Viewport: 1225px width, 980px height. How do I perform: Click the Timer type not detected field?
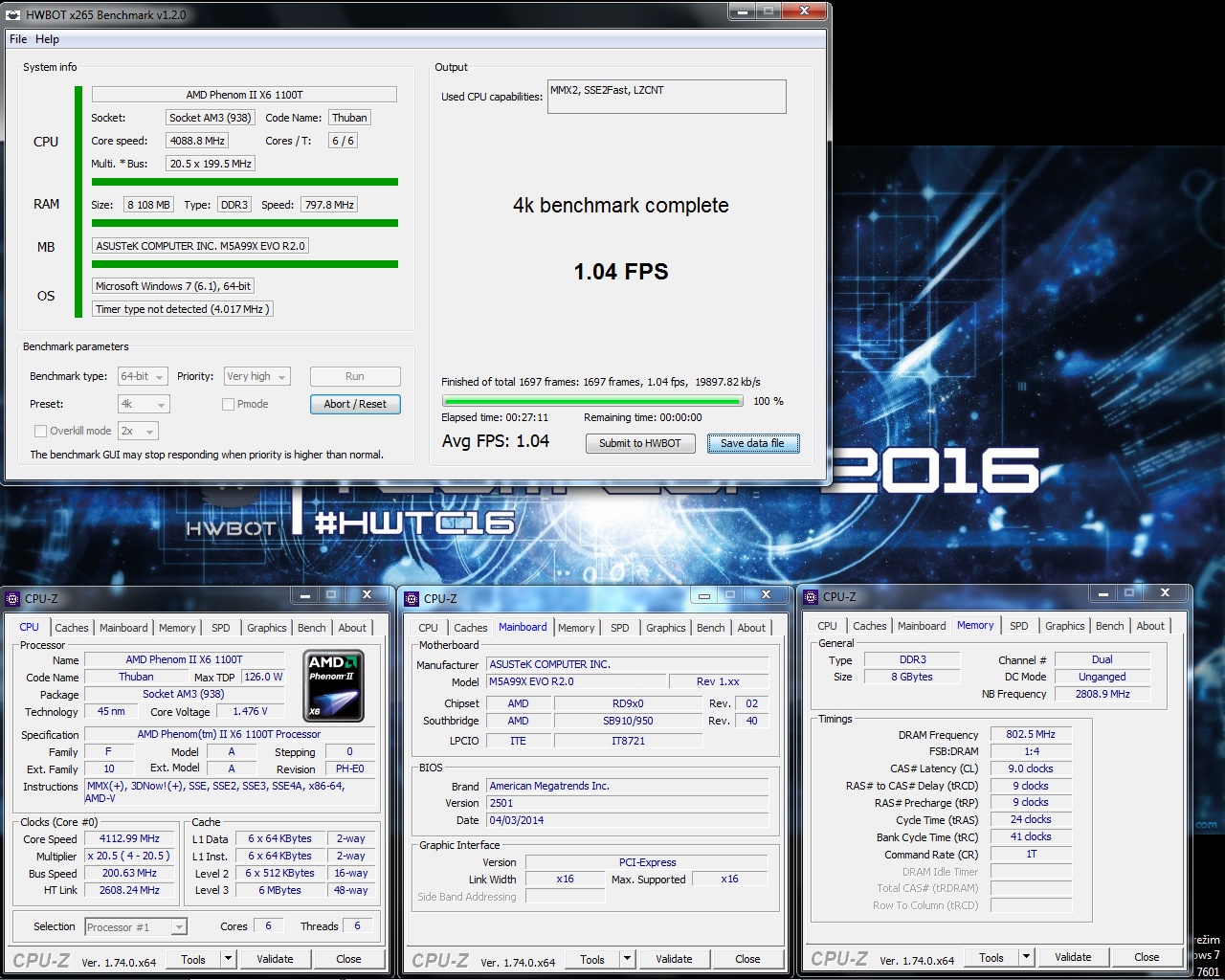click(x=183, y=309)
